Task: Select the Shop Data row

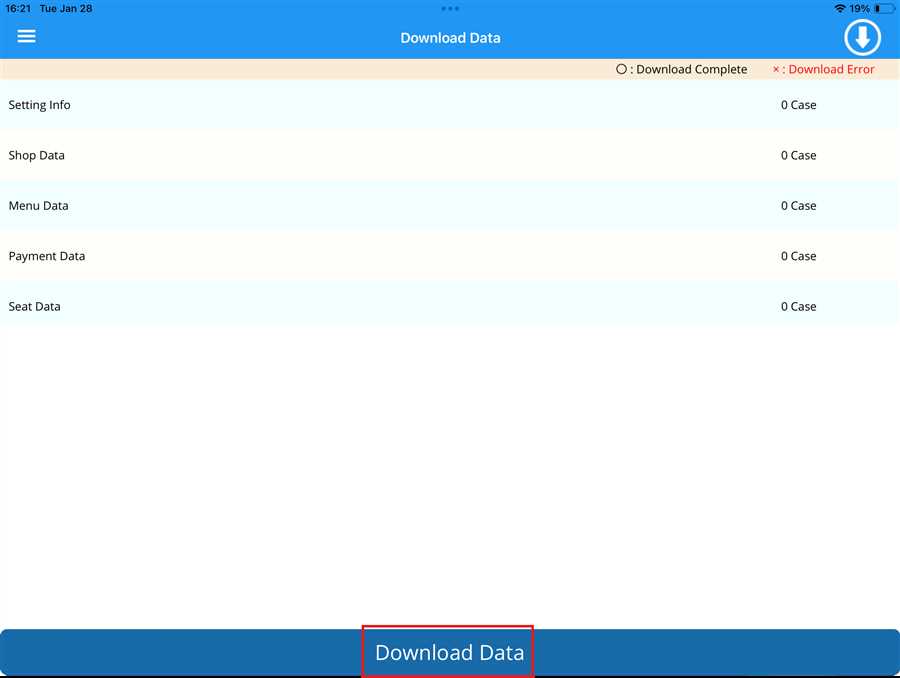Action: pyautogui.click(x=37, y=155)
